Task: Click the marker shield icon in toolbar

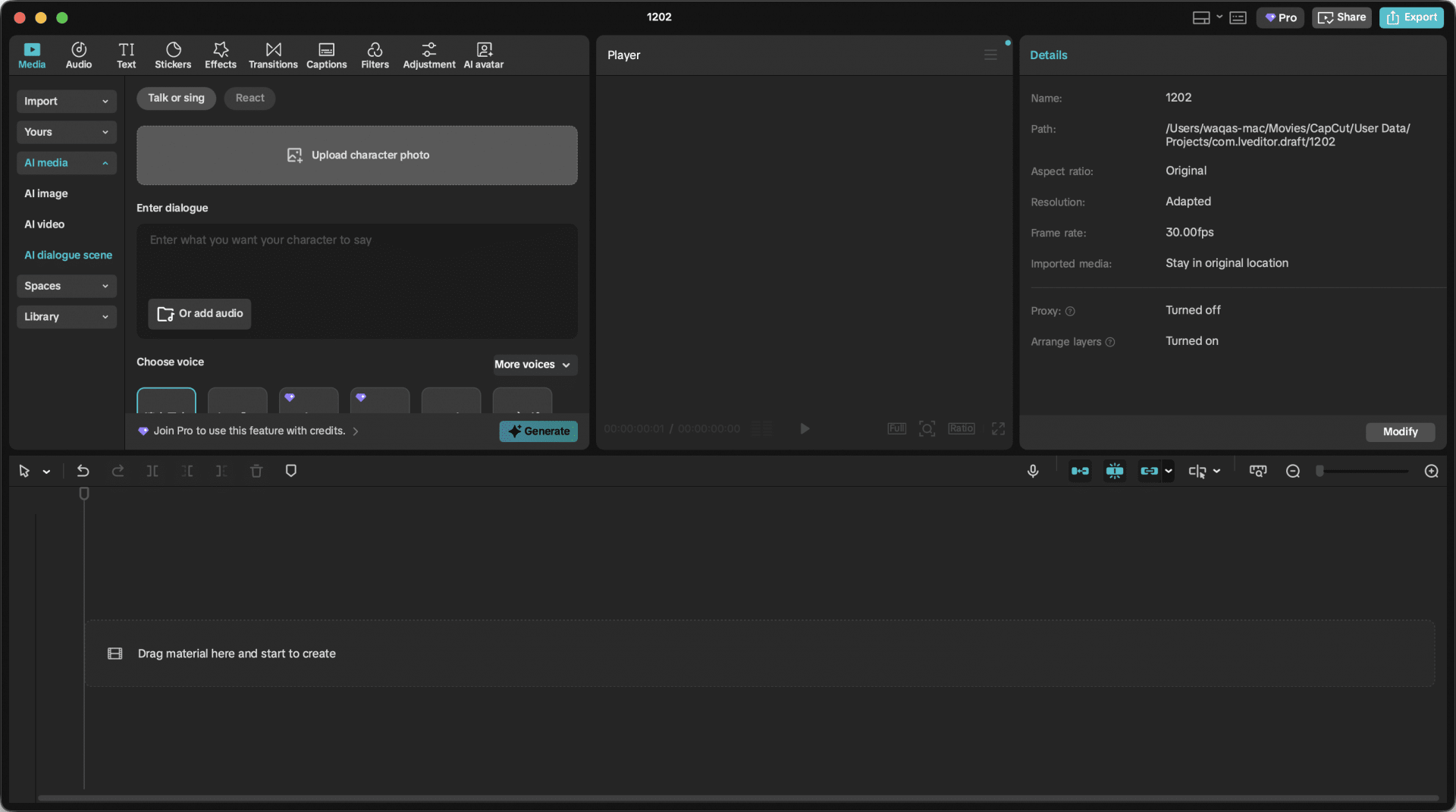Action: pyautogui.click(x=290, y=471)
